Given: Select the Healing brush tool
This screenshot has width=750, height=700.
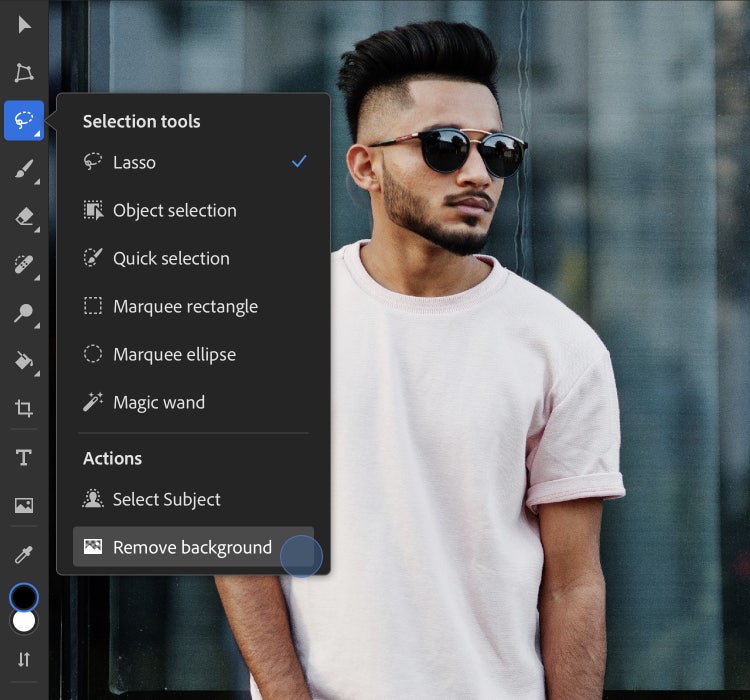Looking at the screenshot, I should pos(24,264).
